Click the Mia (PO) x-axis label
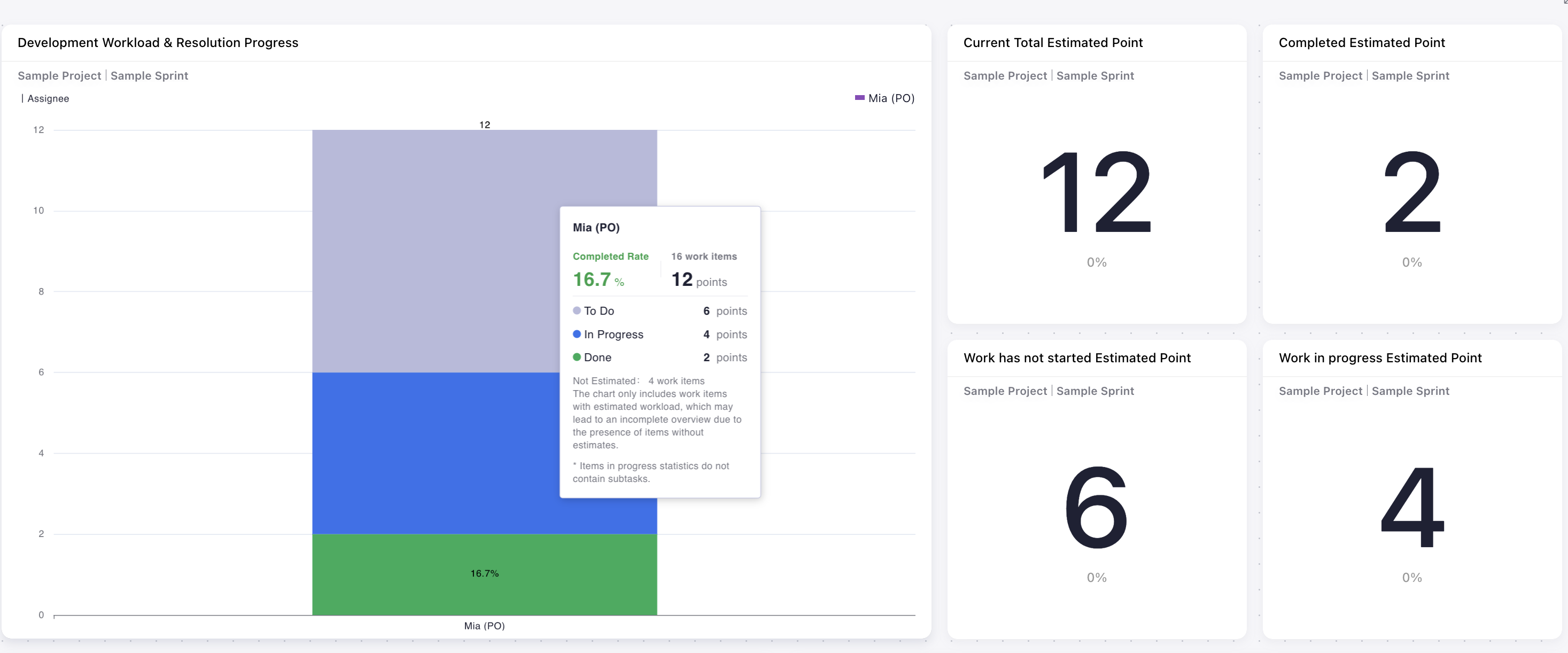 (484, 626)
